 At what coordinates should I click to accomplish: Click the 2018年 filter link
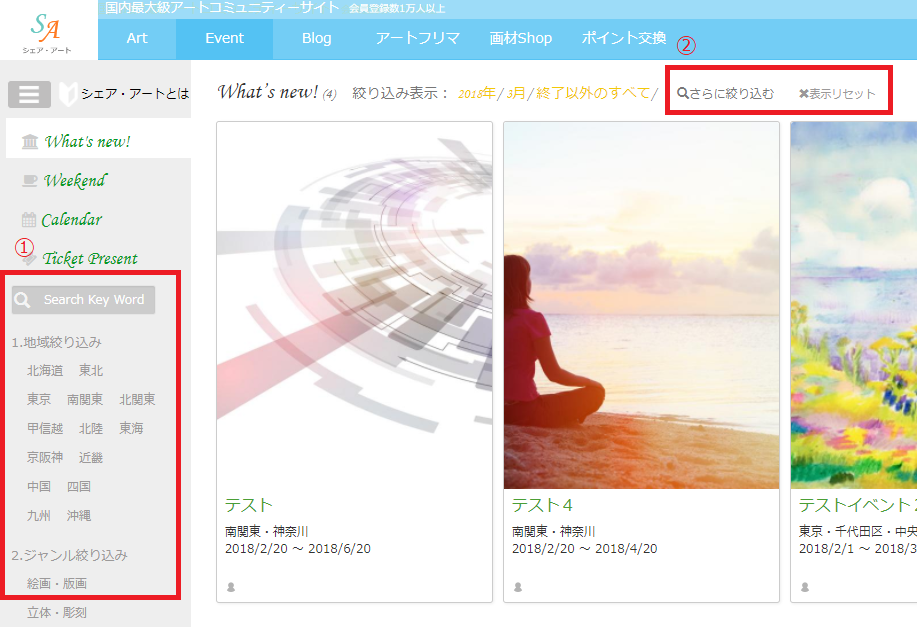coord(477,94)
